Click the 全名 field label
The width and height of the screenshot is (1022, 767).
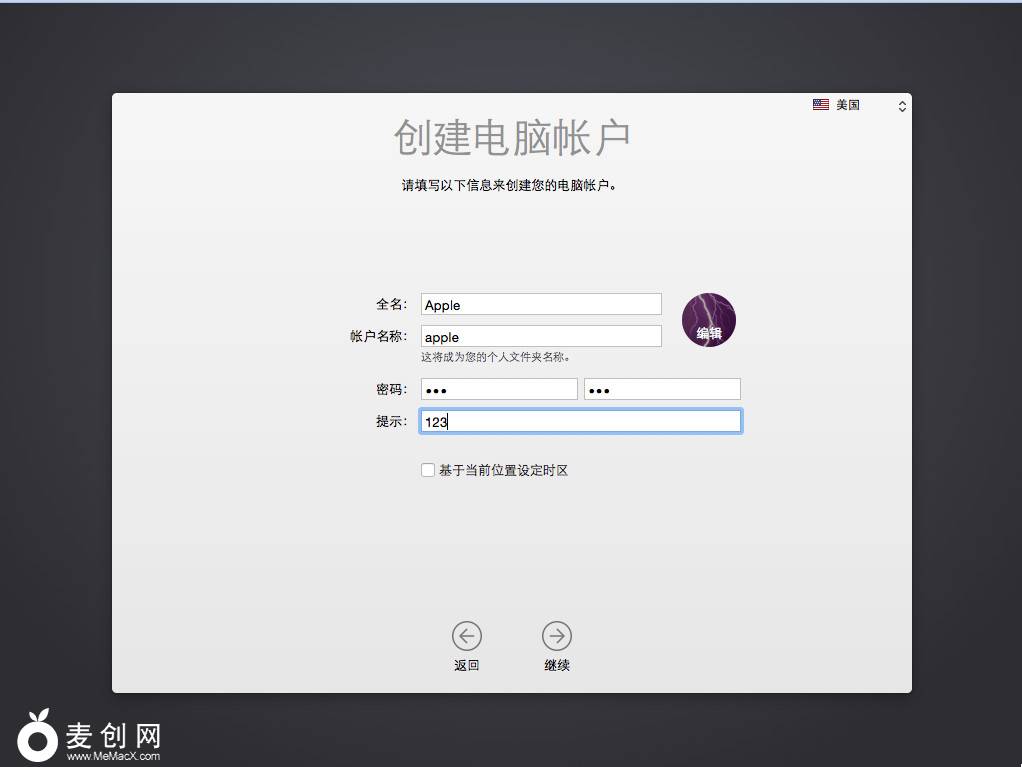(391, 304)
